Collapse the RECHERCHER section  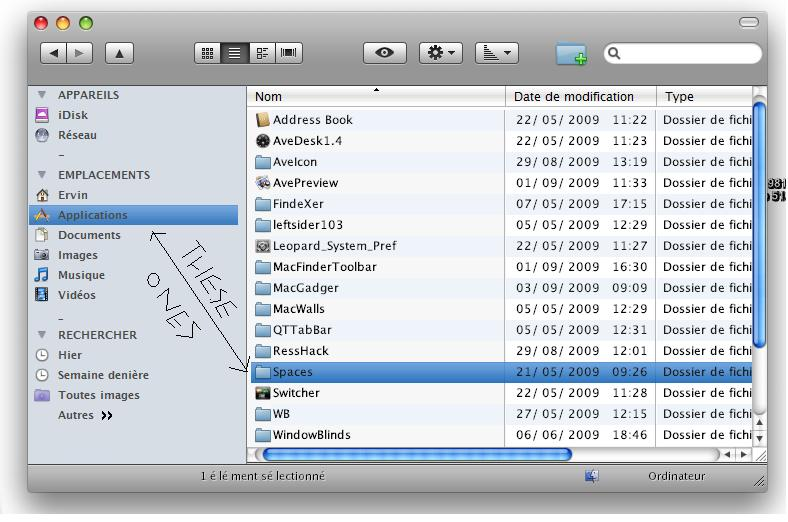click(42, 334)
